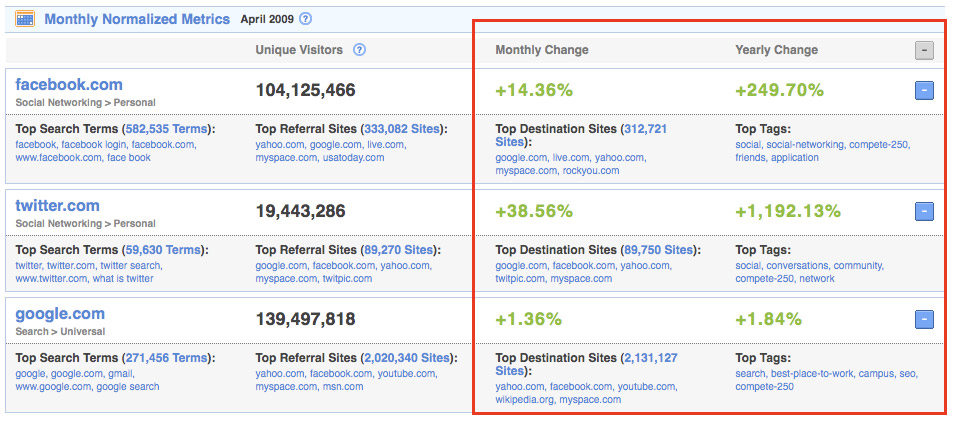This screenshot has height=422, width=953.
Task: Open the twitter.com site profile link
Action: click(x=57, y=206)
